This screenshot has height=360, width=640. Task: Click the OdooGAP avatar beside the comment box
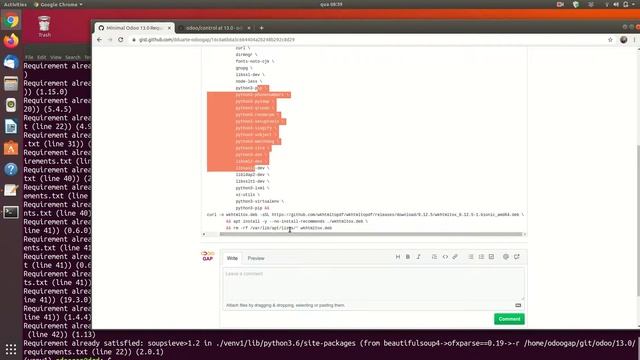[208, 256]
